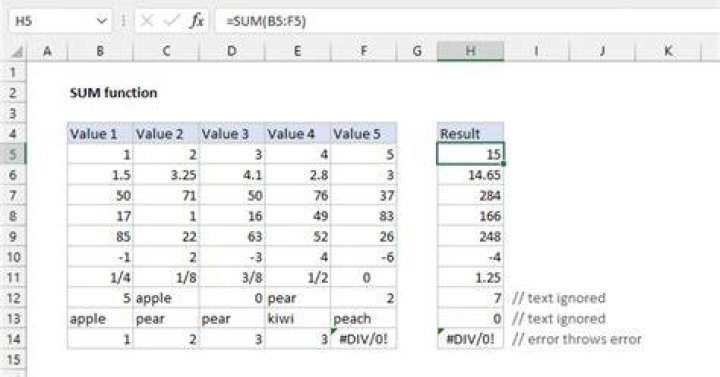
Task: Click the fill handle of cell H5
Action: pos(504,164)
